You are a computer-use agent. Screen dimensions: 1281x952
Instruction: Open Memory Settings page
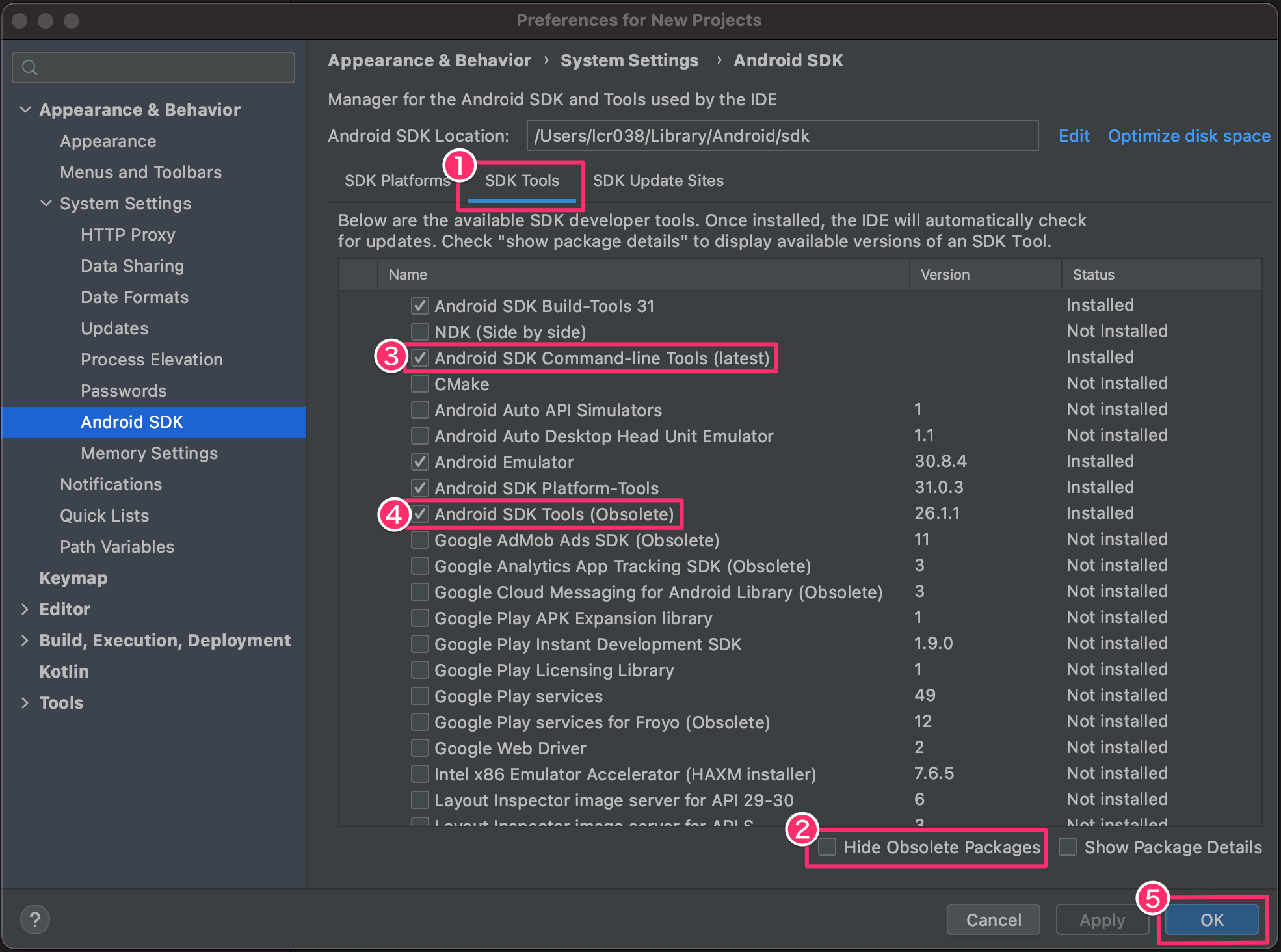[x=149, y=453]
